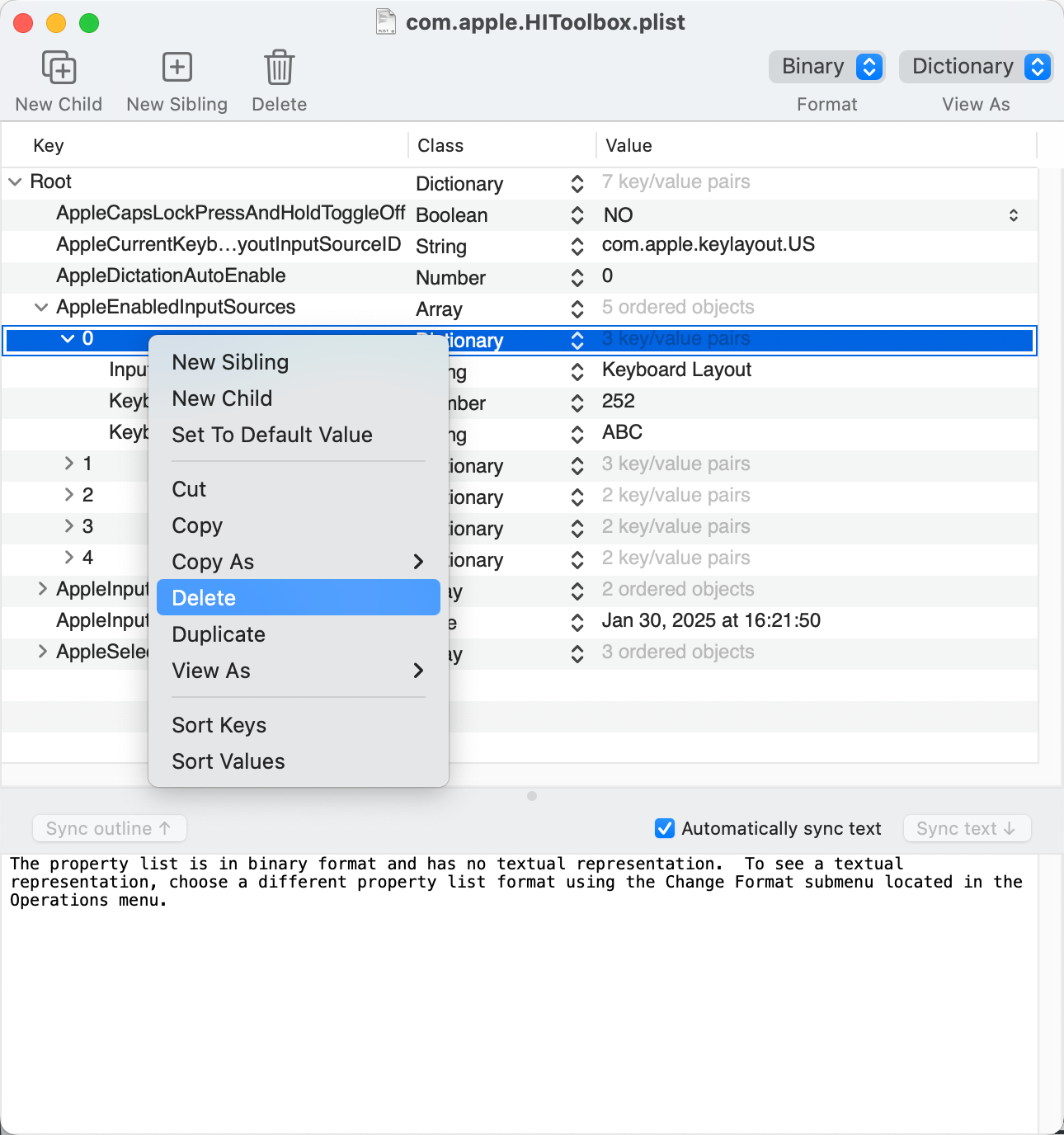The image size is (1064, 1135).
Task: Click the New Sibling toolbar icon
Action: (x=177, y=68)
